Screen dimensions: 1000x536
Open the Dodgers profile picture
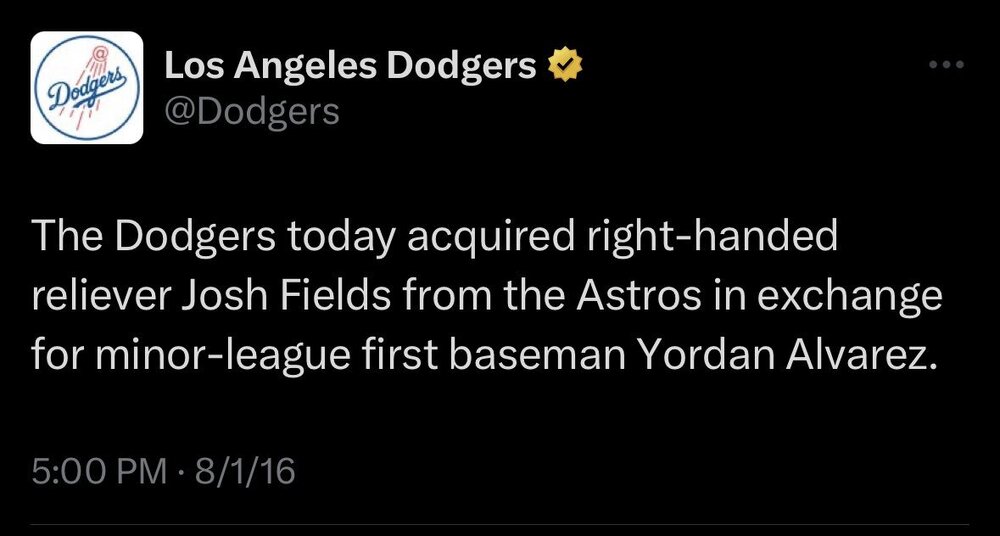[x=87, y=87]
